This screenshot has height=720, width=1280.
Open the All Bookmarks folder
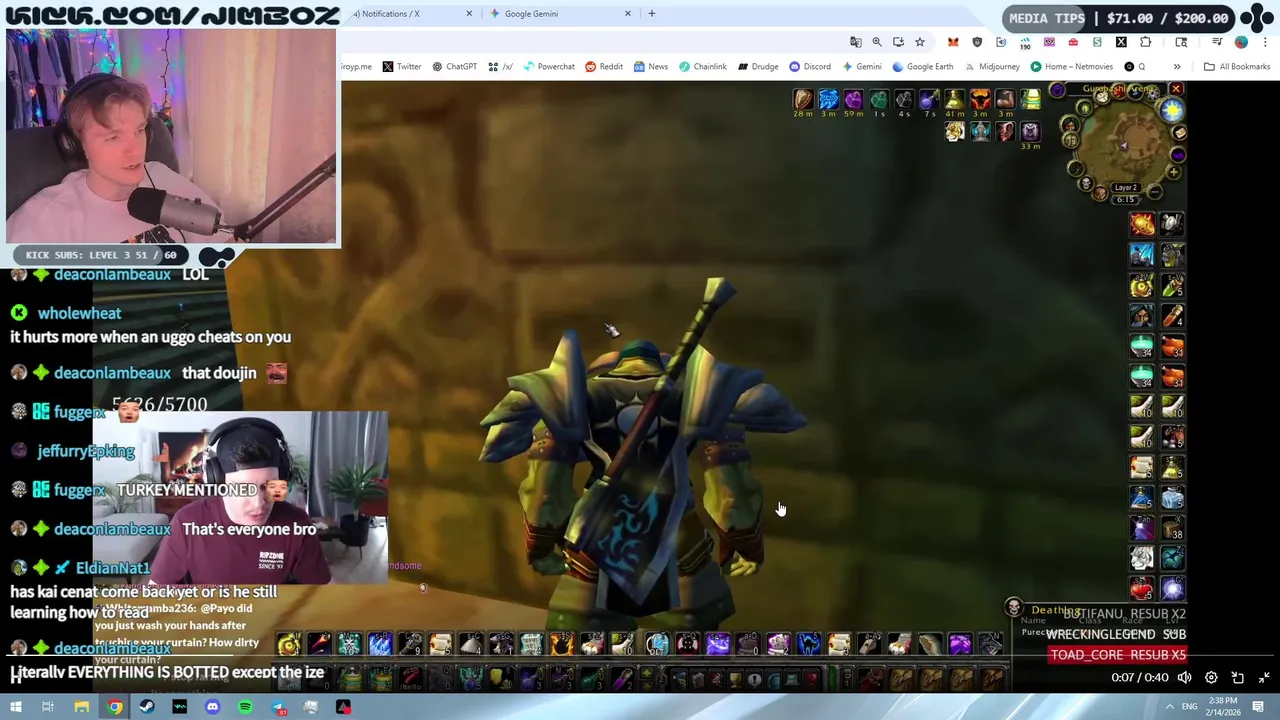point(1237,67)
